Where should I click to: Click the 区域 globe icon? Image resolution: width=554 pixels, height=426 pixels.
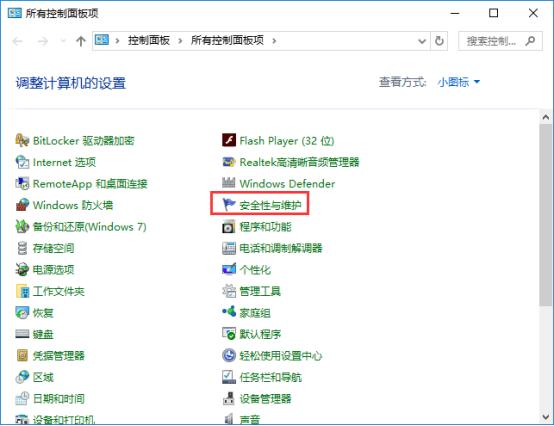tap(22, 377)
